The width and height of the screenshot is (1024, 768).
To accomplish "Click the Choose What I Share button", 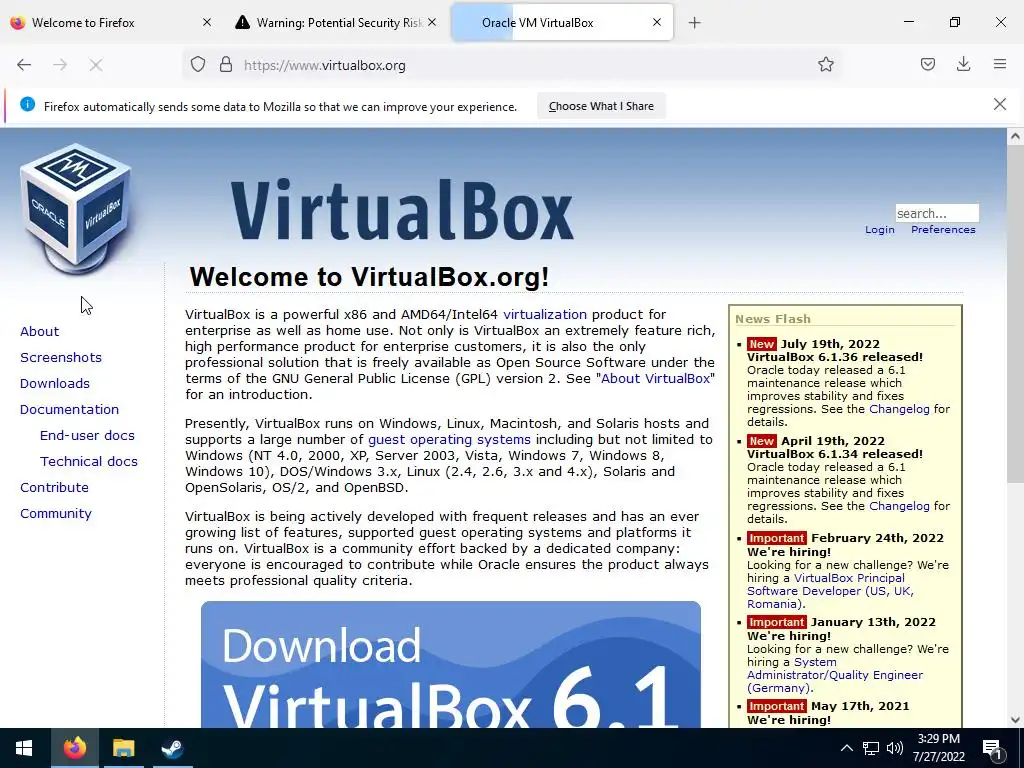I will pos(601,106).
